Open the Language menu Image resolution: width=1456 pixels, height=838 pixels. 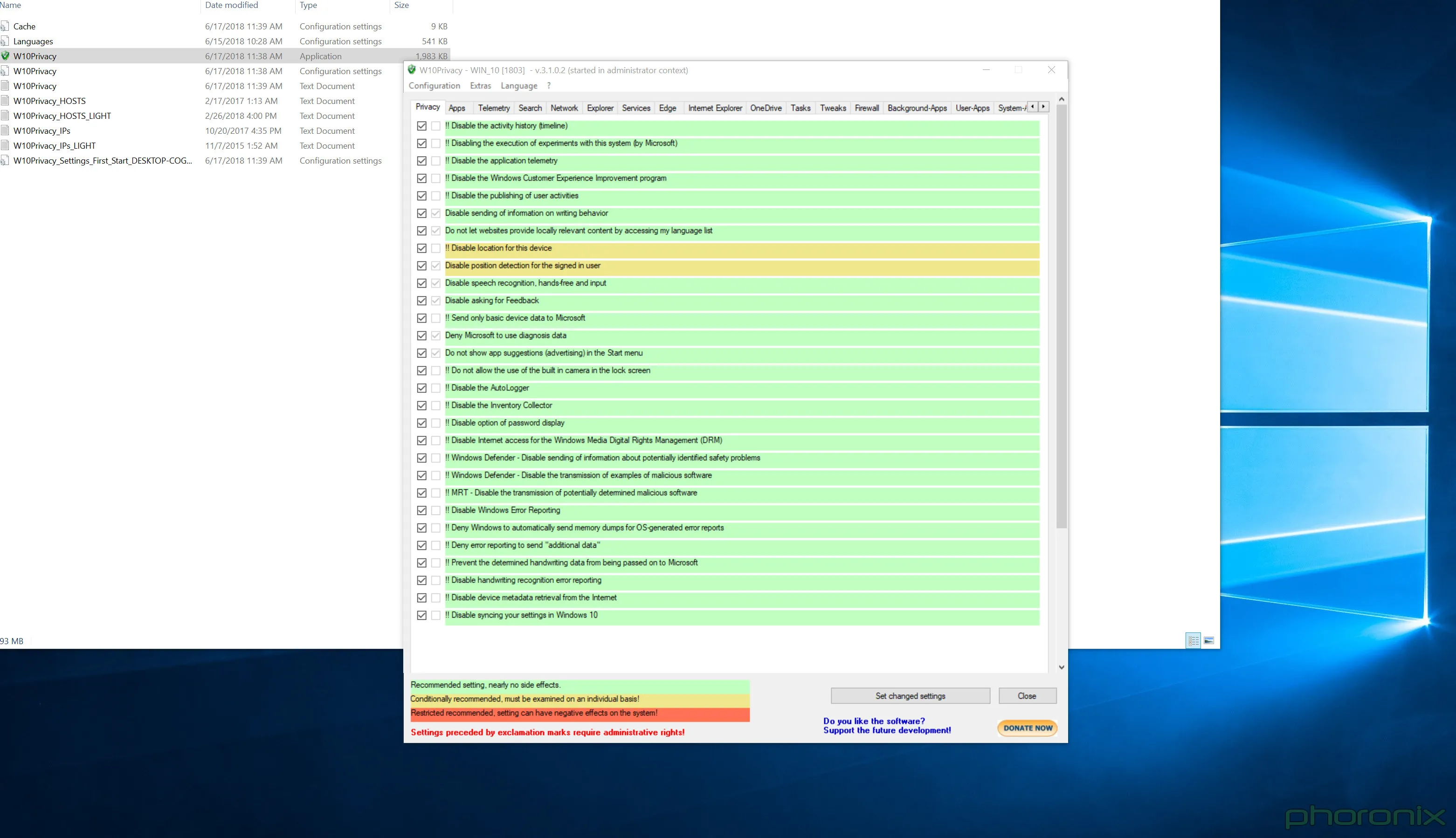[x=519, y=86]
